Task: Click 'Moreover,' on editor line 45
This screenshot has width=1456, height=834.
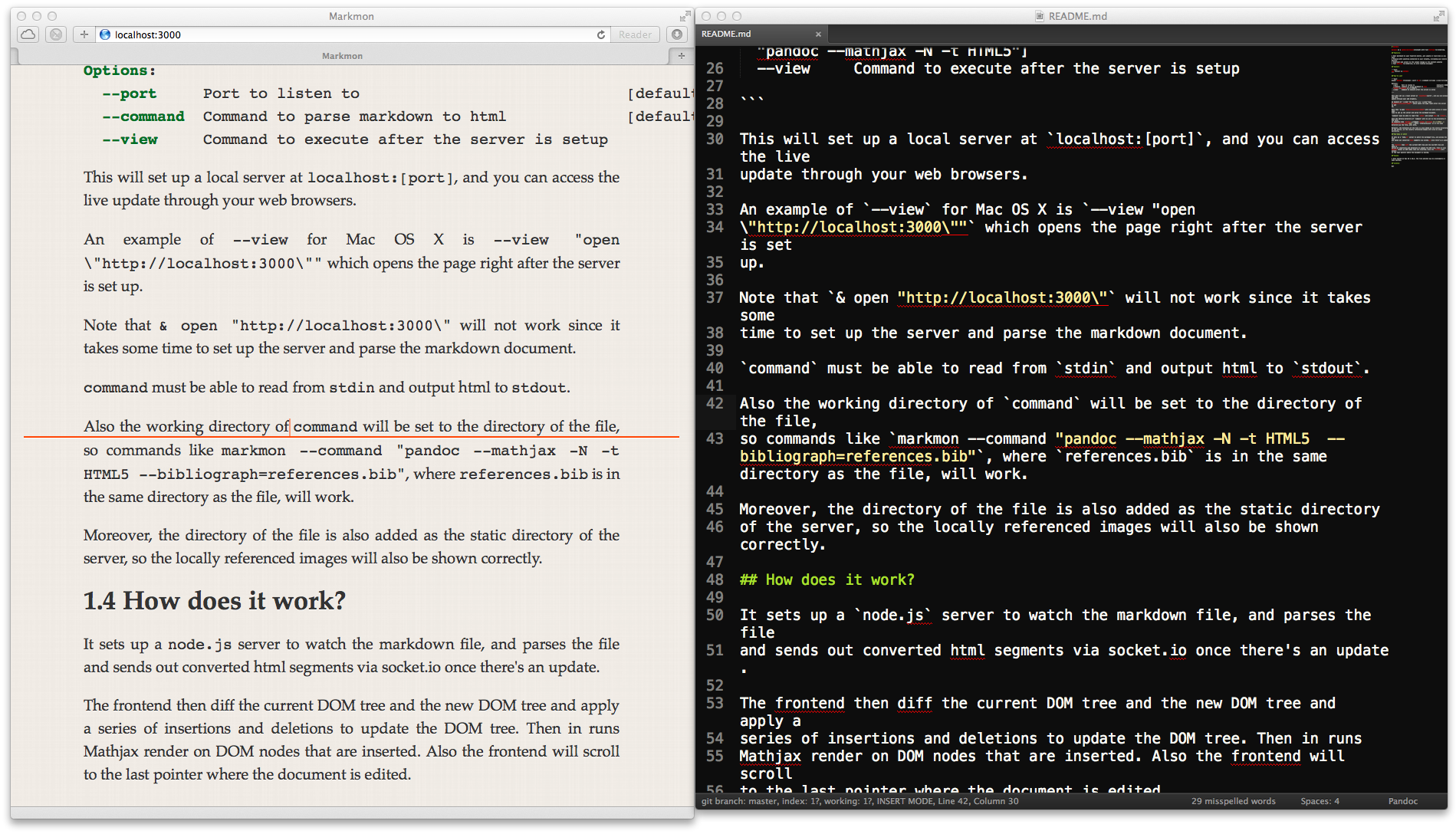Action: (x=778, y=510)
